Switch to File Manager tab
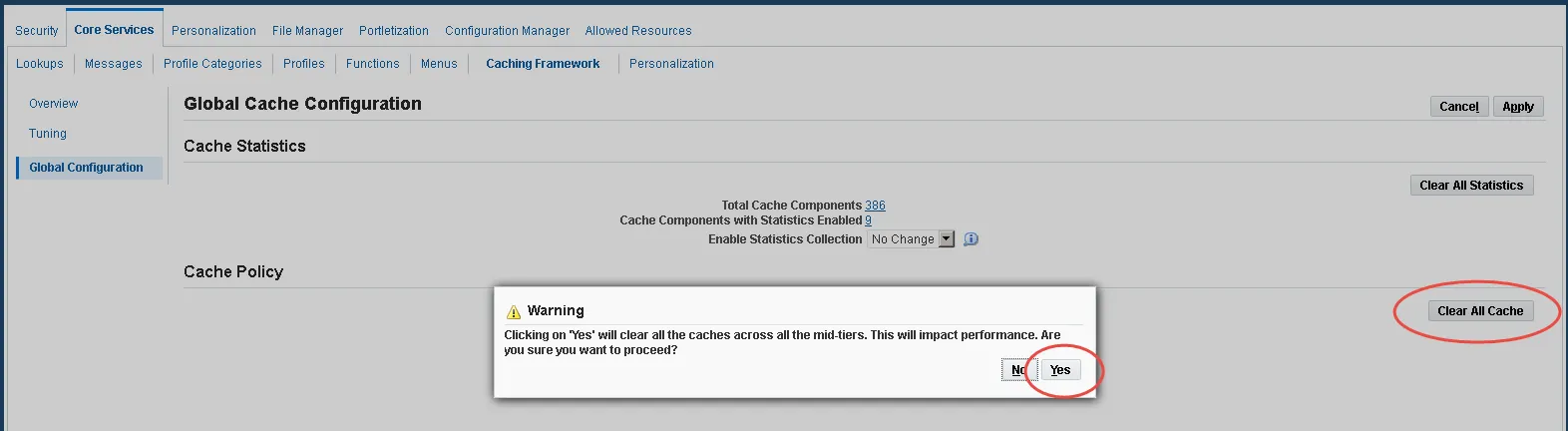 pyautogui.click(x=307, y=31)
